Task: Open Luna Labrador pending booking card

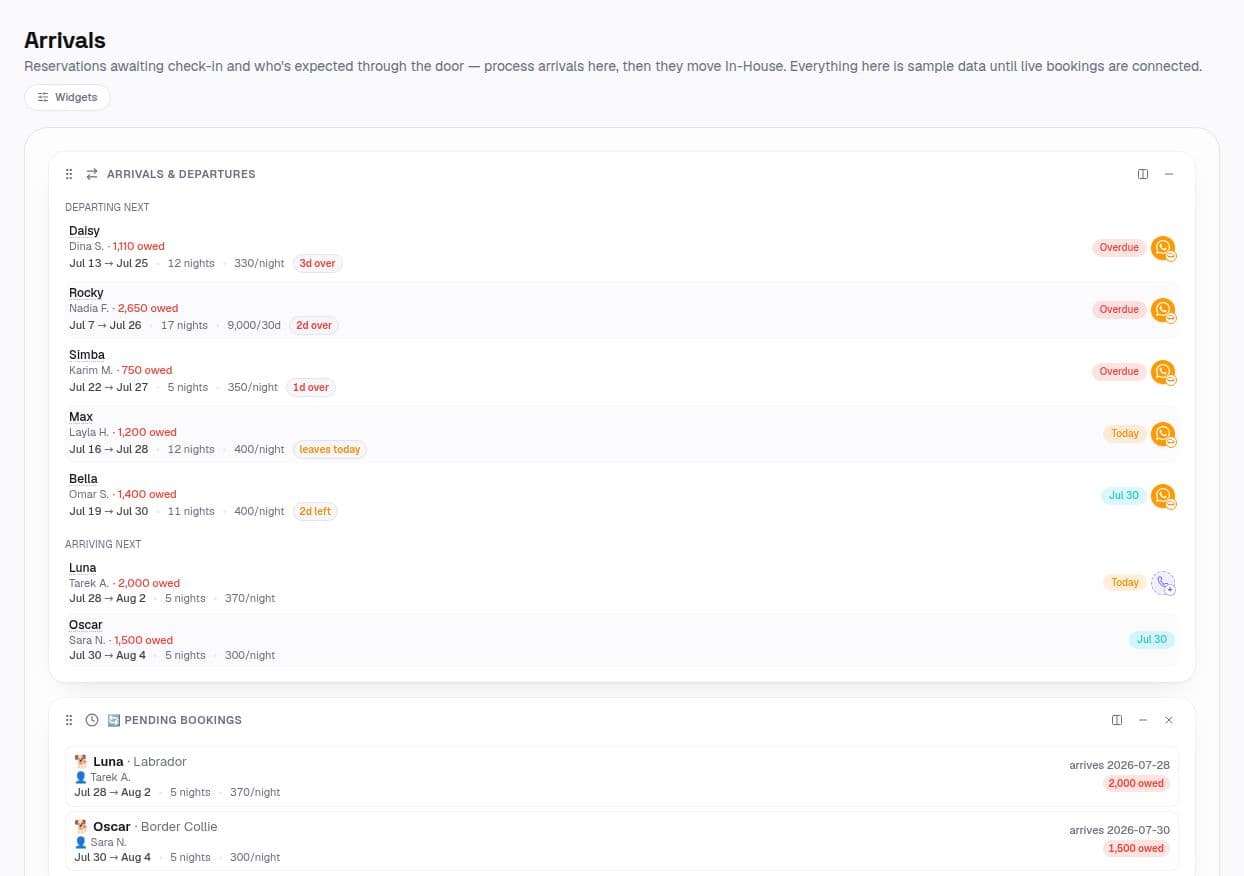Action: (x=621, y=777)
